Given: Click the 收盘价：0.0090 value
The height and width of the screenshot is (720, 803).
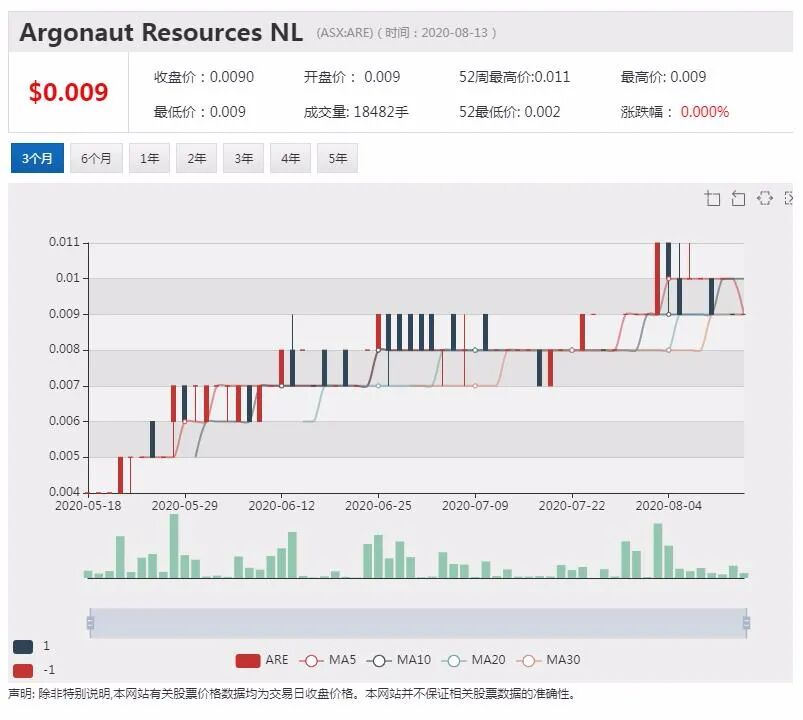Looking at the screenshot, I should pyautogui.click(x=204, y=77).
